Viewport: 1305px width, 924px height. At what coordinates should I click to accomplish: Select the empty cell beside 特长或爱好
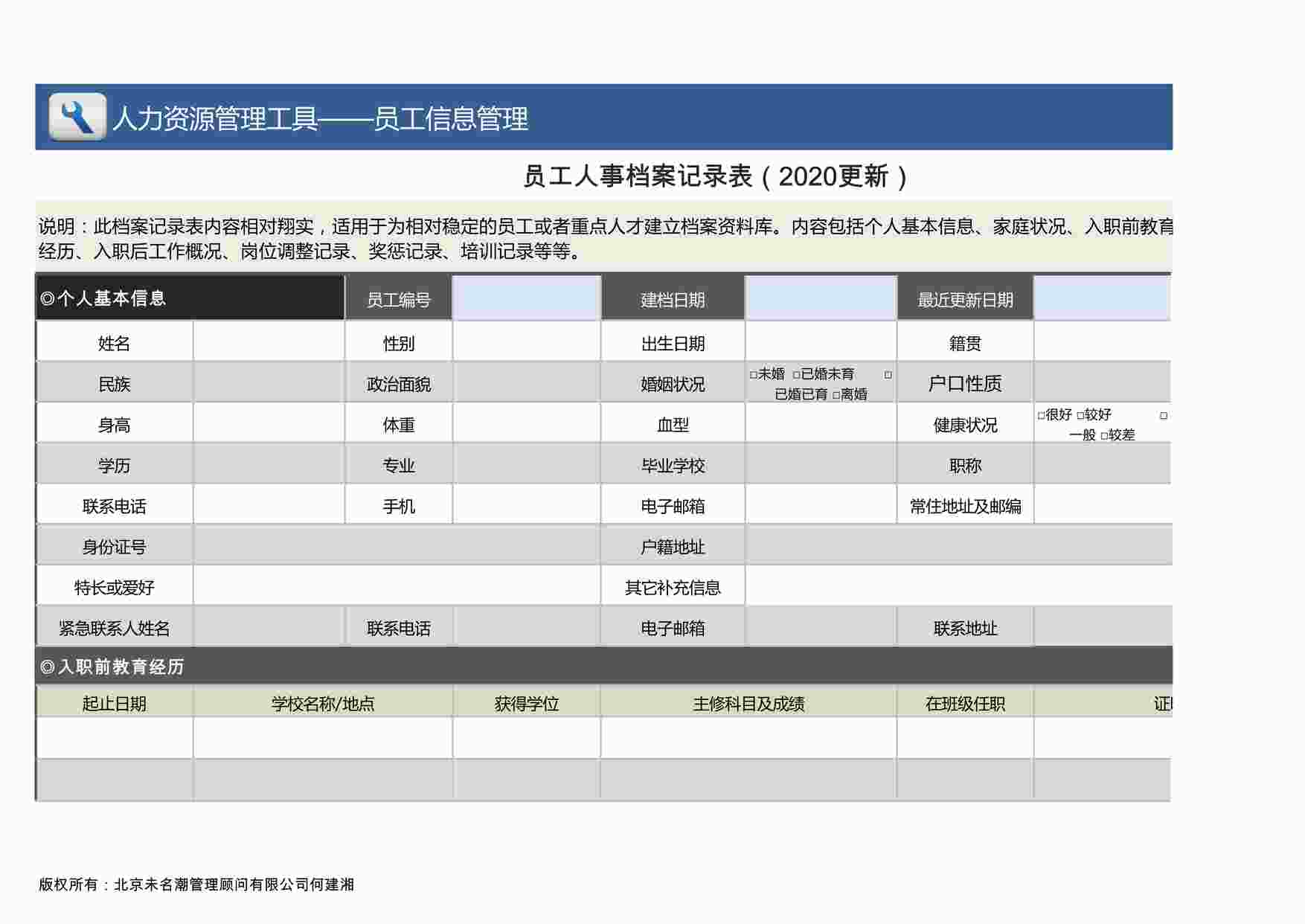tap(397, 586)
